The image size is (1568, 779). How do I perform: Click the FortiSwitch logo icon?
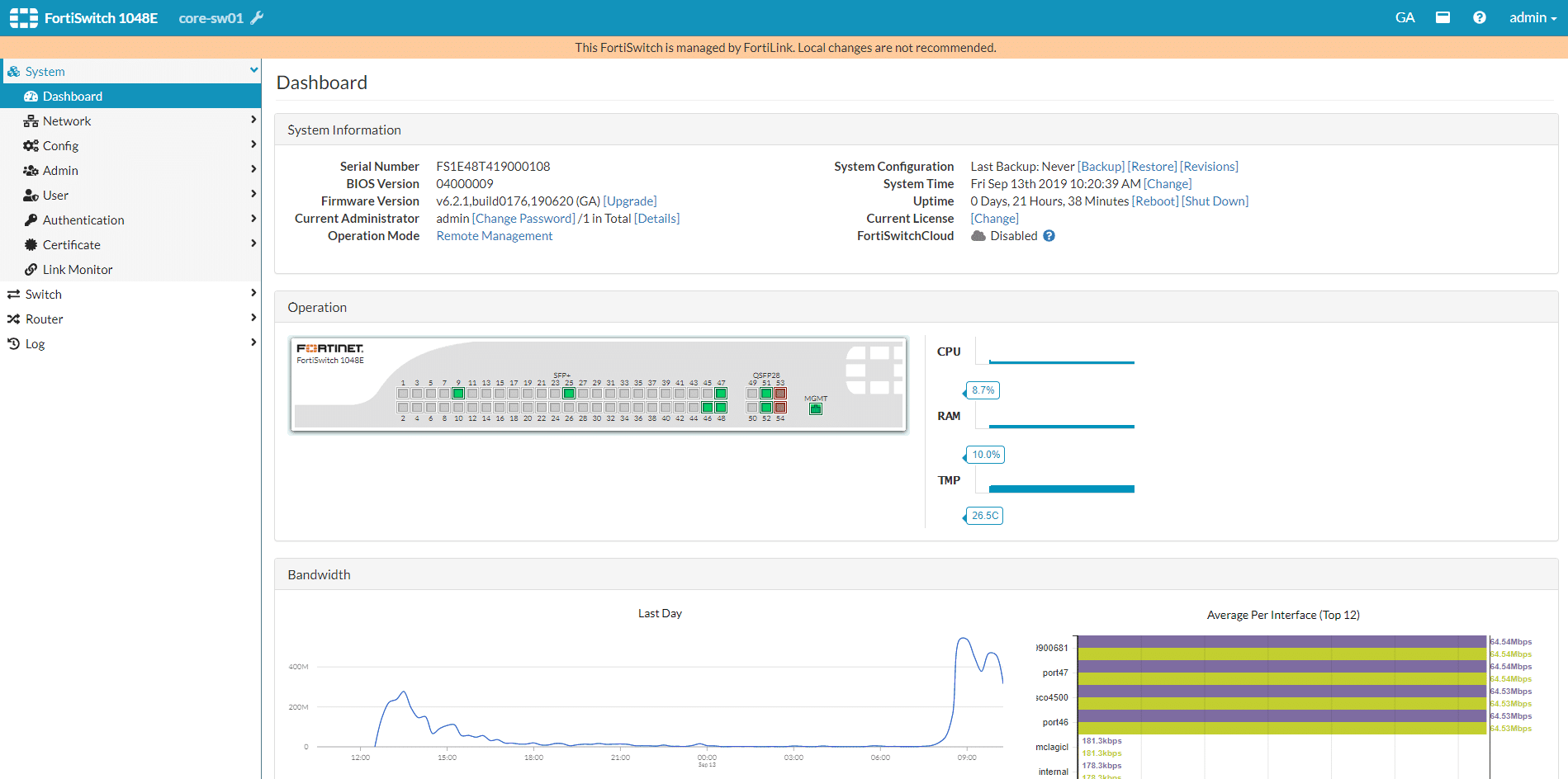[23, 18]
